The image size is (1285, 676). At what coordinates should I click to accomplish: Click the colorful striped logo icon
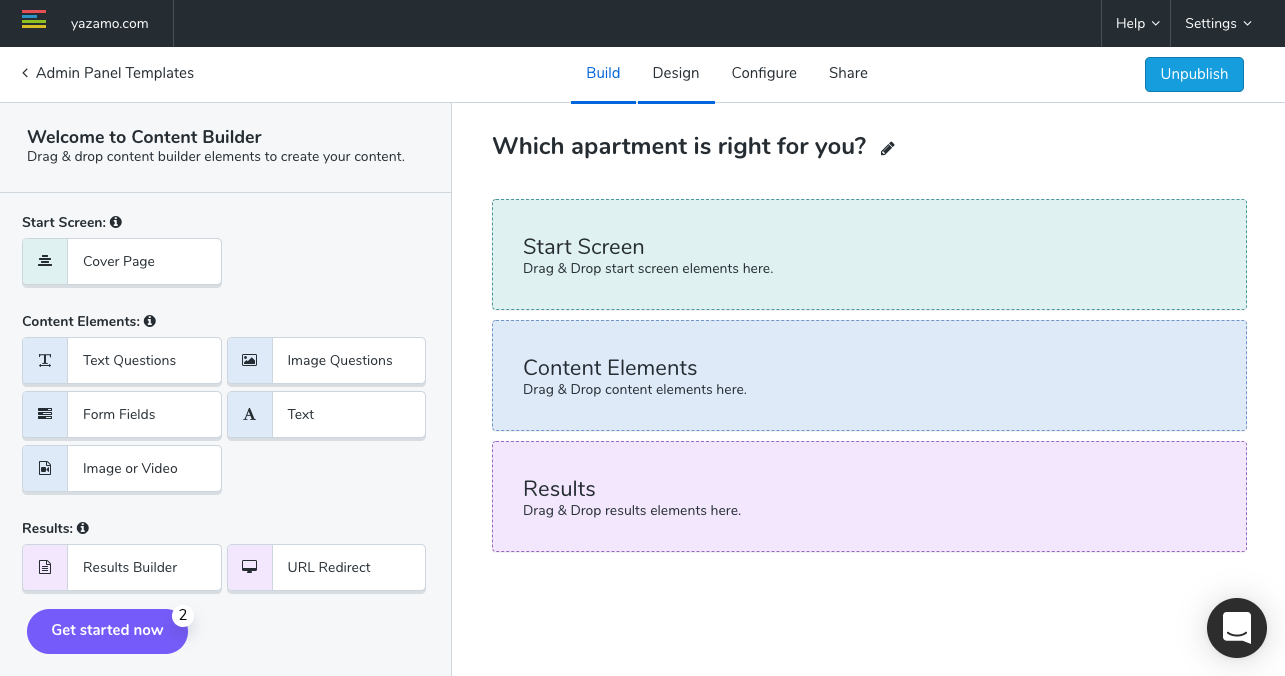pyautogui.click(x=34, y=19)
